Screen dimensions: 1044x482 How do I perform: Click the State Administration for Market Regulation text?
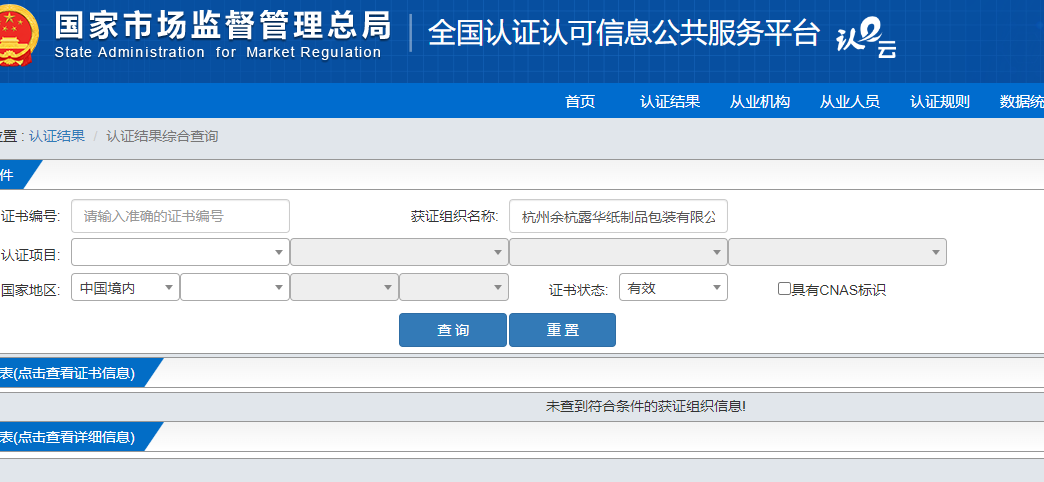point(218,53)
